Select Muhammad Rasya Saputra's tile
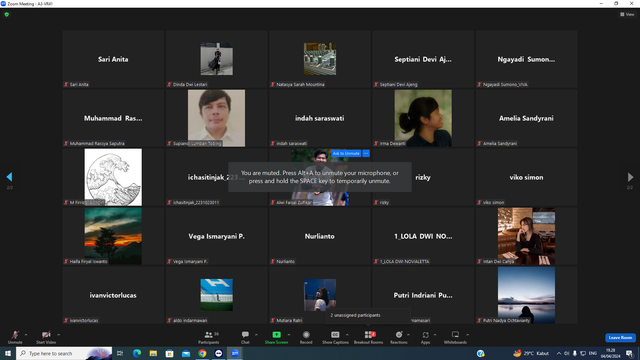Screen dimensions: 640x360 tap(113, 118)
